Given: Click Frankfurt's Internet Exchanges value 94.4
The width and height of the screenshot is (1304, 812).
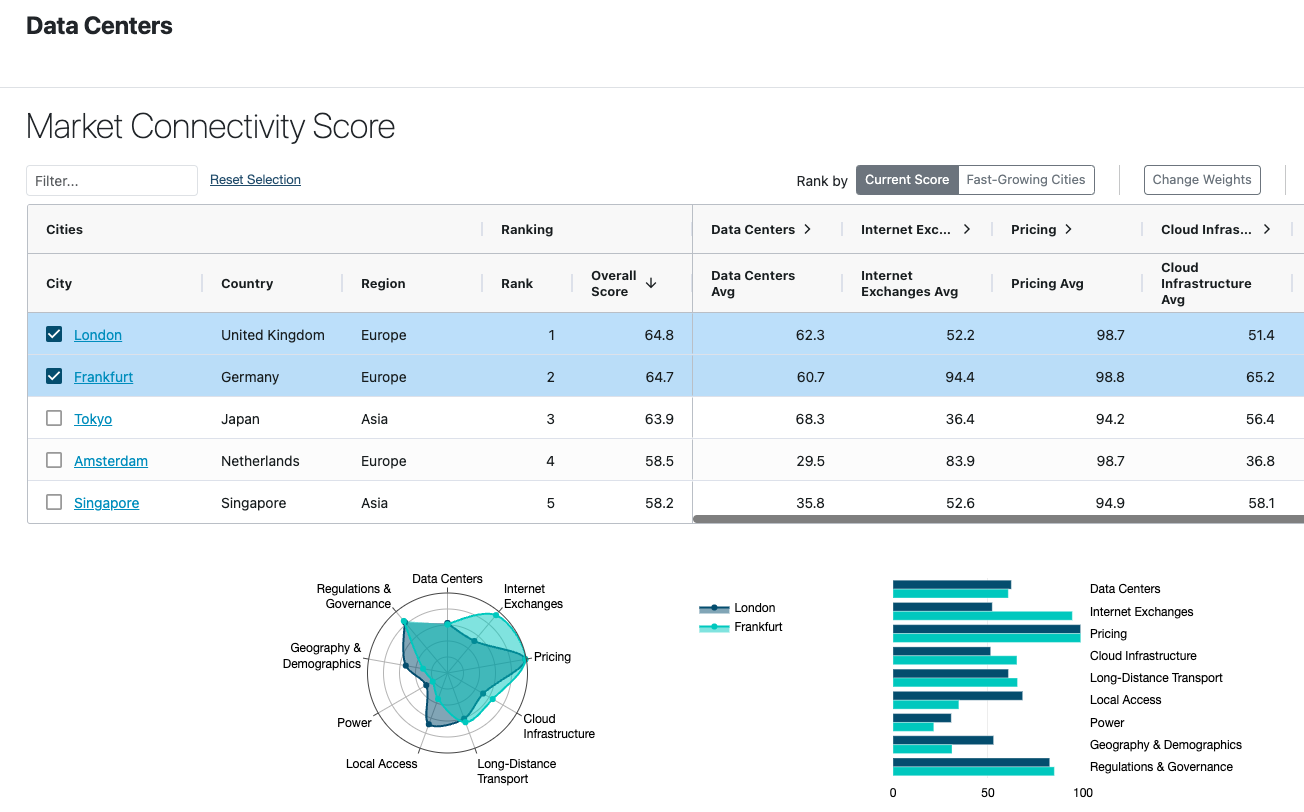Looking at the screenshot, I should pyautogui.click(x=960, y=377).
